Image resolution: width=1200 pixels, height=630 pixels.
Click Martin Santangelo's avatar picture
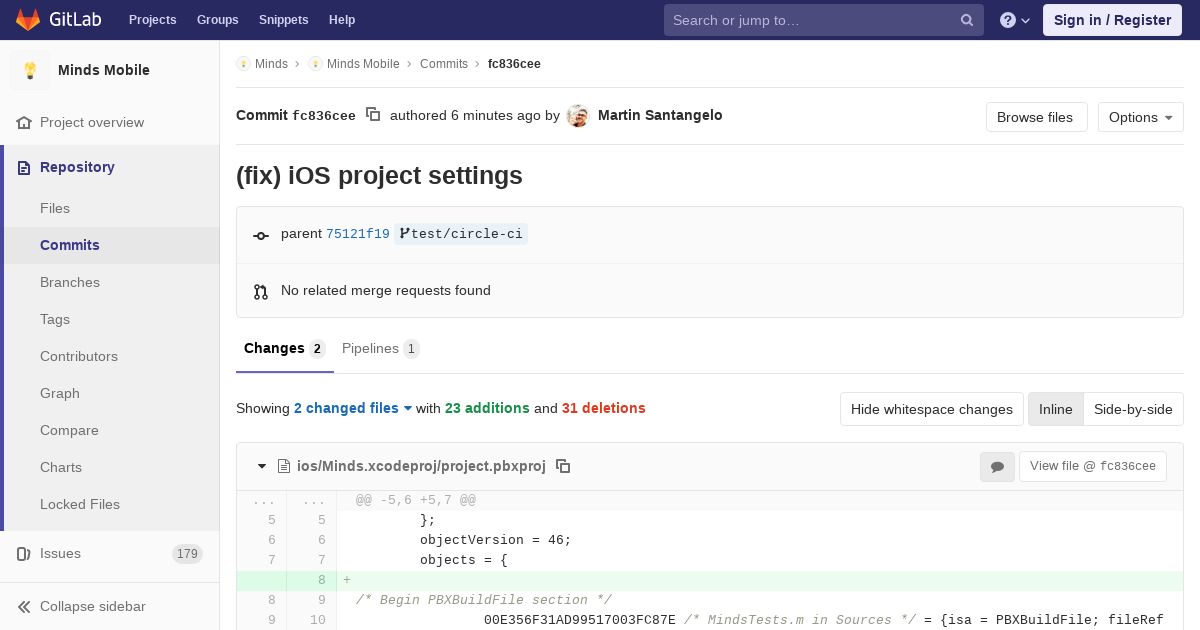click(x=578, y=116)
